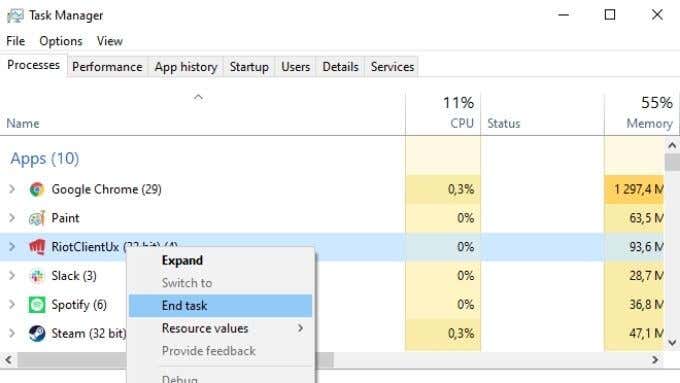Click the green Spotify icon

(37, 304)
